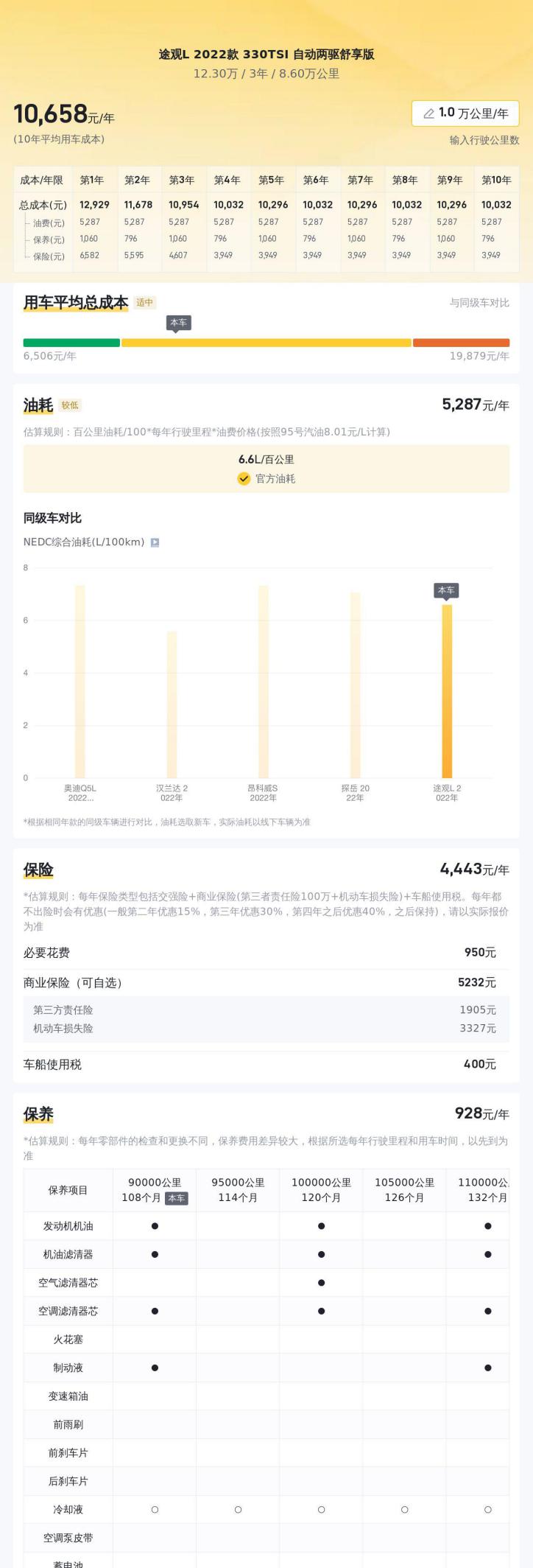Click the 较低 tag beside 油耗
533x1568 pixels.
coord(70,405)
